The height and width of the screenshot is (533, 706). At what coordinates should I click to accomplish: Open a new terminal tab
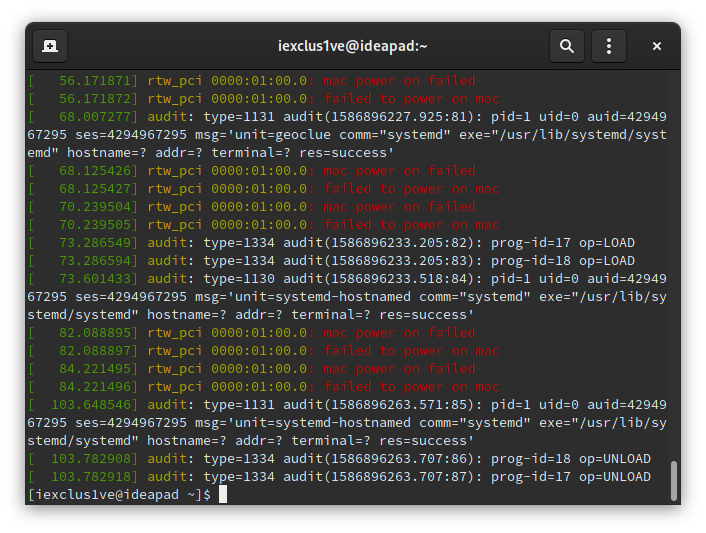(x=50, y=46)
